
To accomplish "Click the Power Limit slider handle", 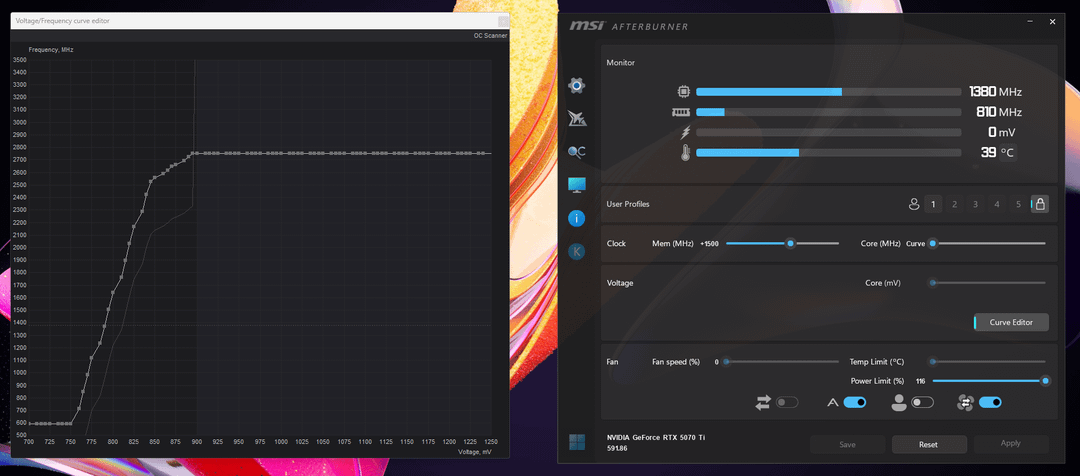I will 1045,380.
